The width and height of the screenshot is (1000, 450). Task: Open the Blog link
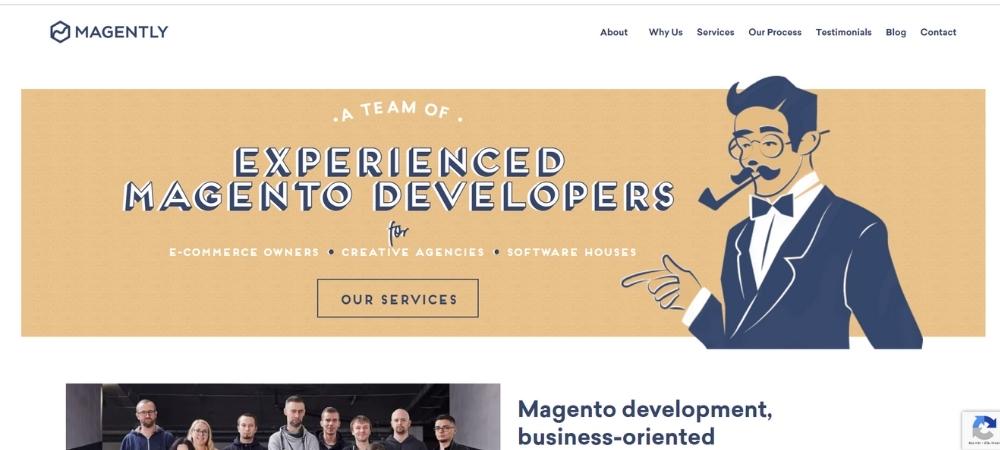point(895,32)
